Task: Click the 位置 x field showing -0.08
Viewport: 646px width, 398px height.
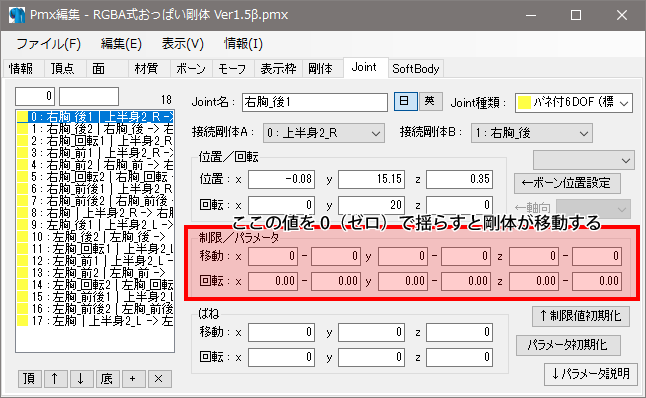Action: coord(281,180)
